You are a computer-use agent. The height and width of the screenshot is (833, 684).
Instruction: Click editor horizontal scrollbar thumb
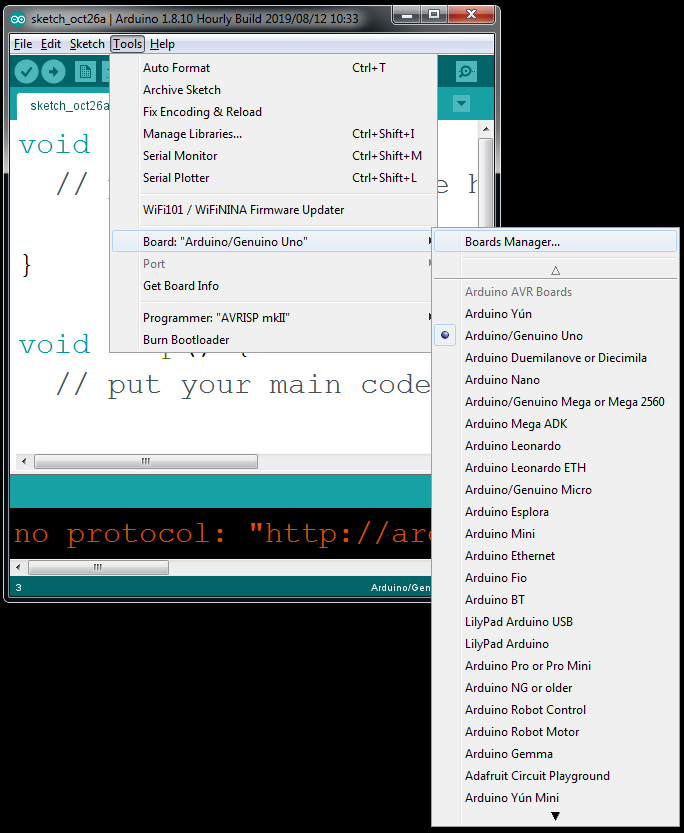pos(146,461)
